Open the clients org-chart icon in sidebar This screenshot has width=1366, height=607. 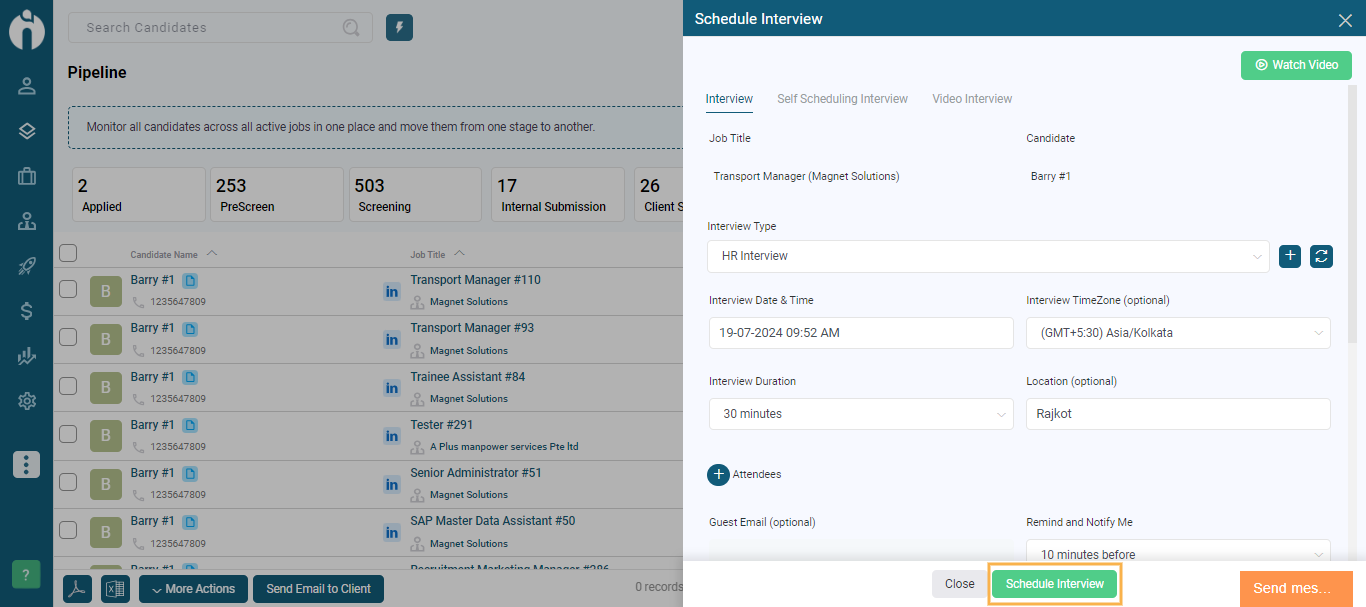pos(27,221)
